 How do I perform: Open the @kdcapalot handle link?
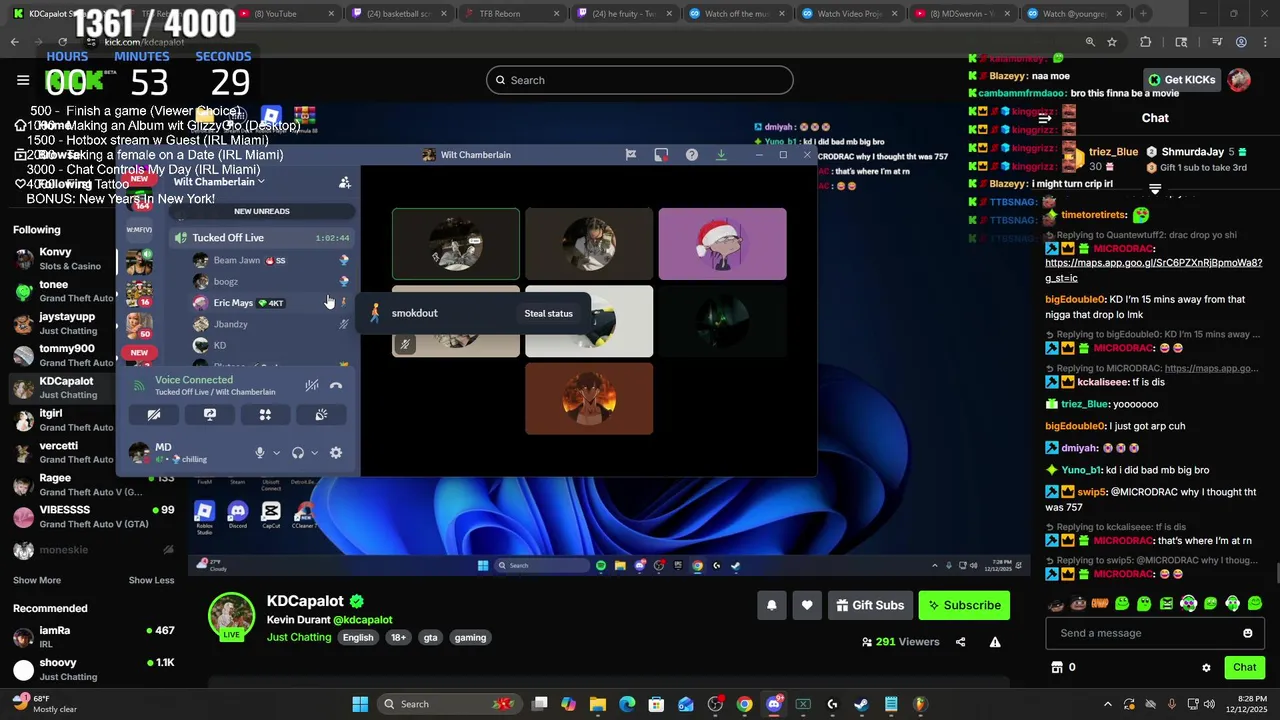coord(362,620)
